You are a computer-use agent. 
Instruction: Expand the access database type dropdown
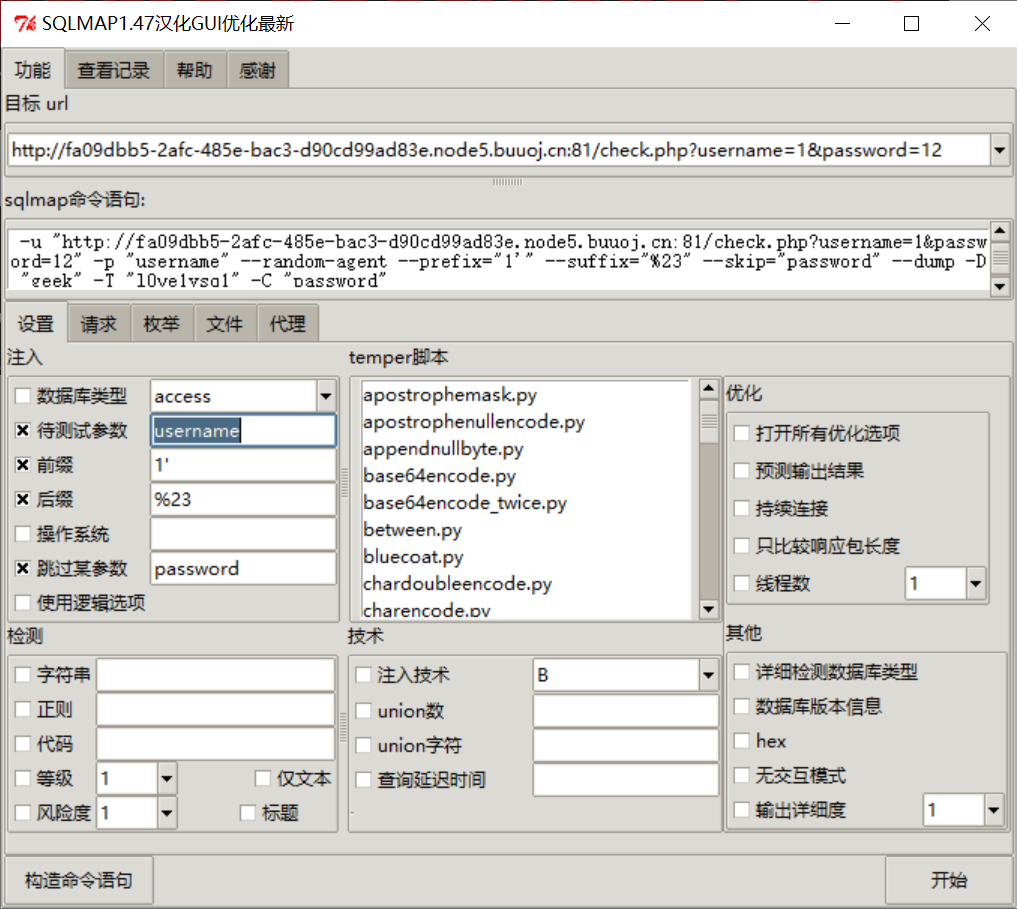tap(326, 396)
